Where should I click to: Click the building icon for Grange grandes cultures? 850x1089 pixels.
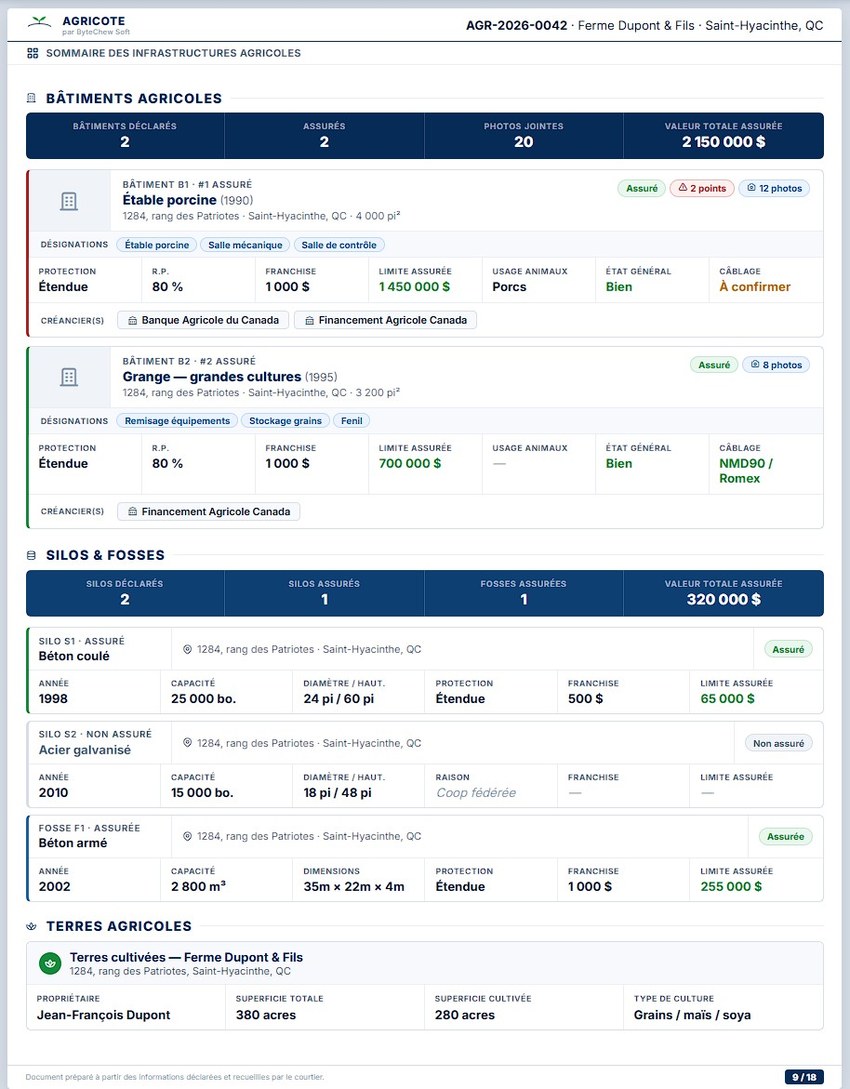pos(69,377)
